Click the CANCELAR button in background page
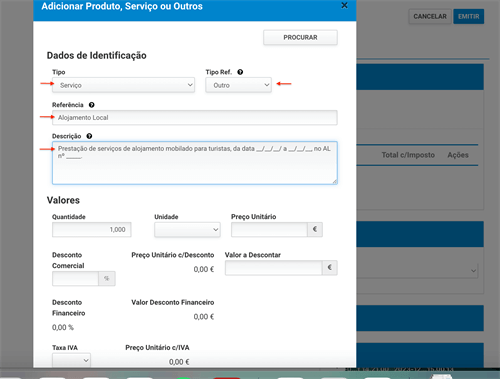The height and width of the screenshot is (379, 500). [430, 16]
